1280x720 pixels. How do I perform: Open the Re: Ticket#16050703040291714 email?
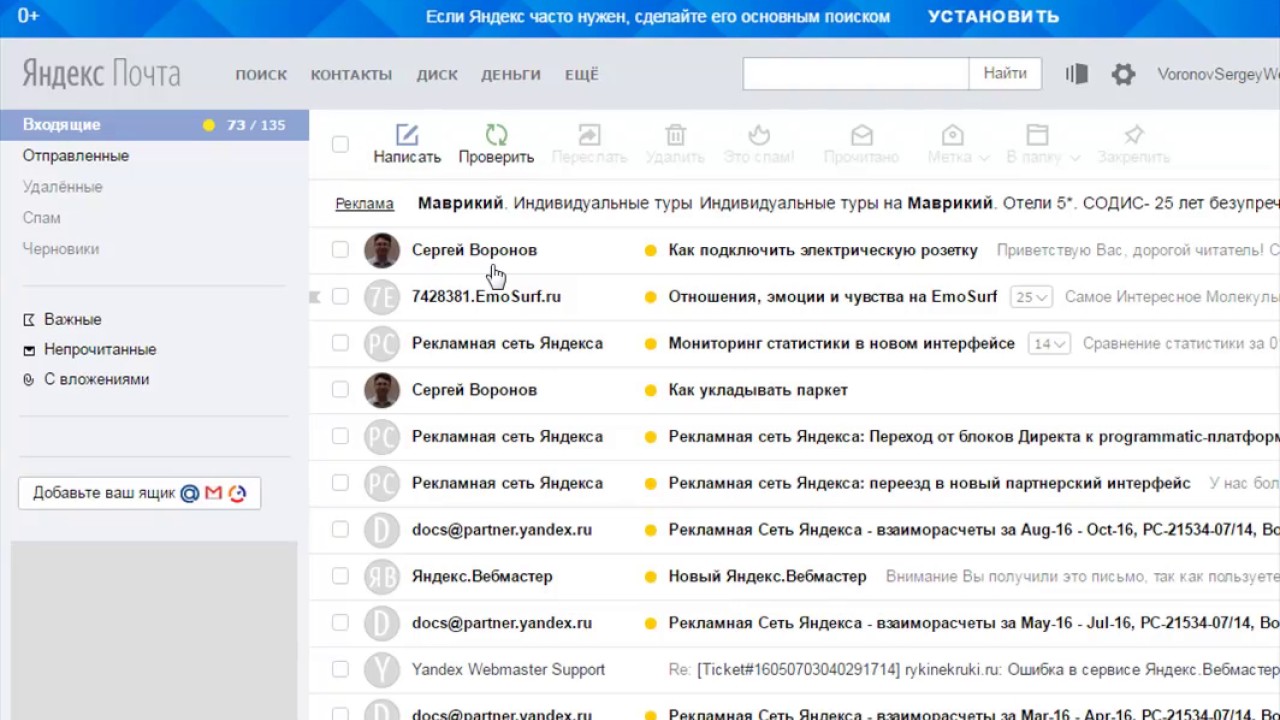tap(974, 670)
